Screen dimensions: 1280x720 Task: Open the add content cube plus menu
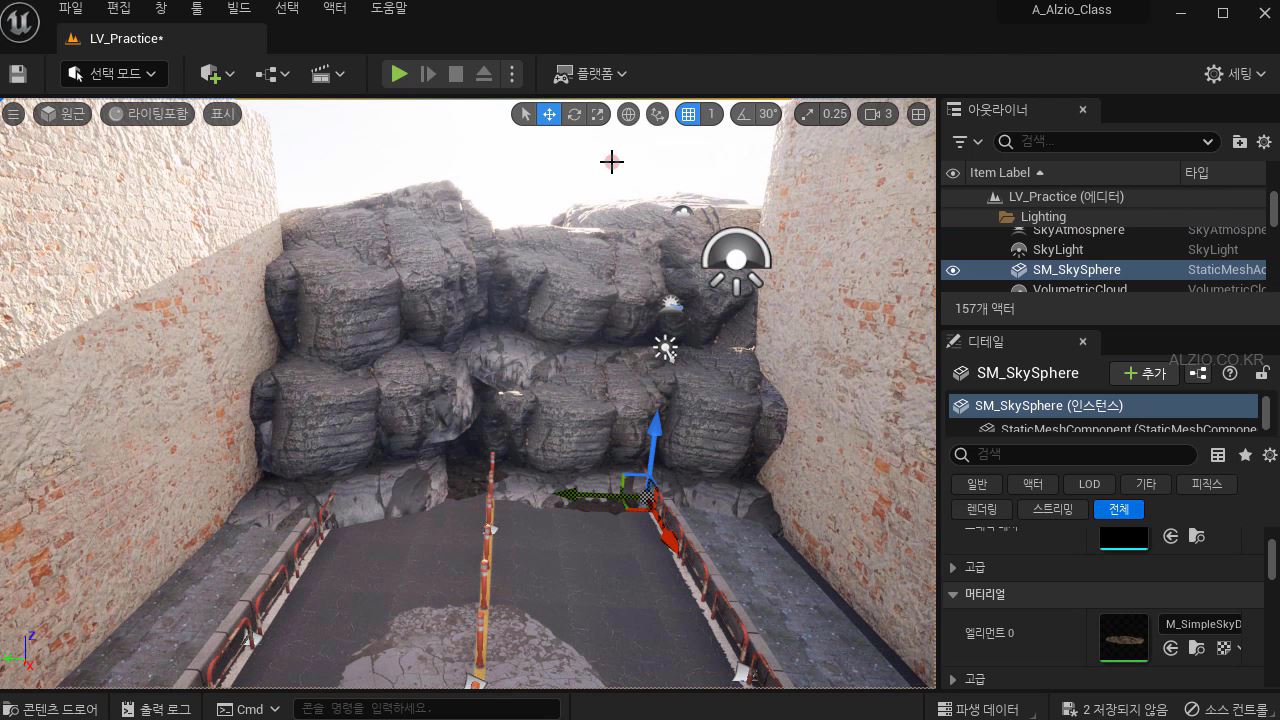[217, 74]
